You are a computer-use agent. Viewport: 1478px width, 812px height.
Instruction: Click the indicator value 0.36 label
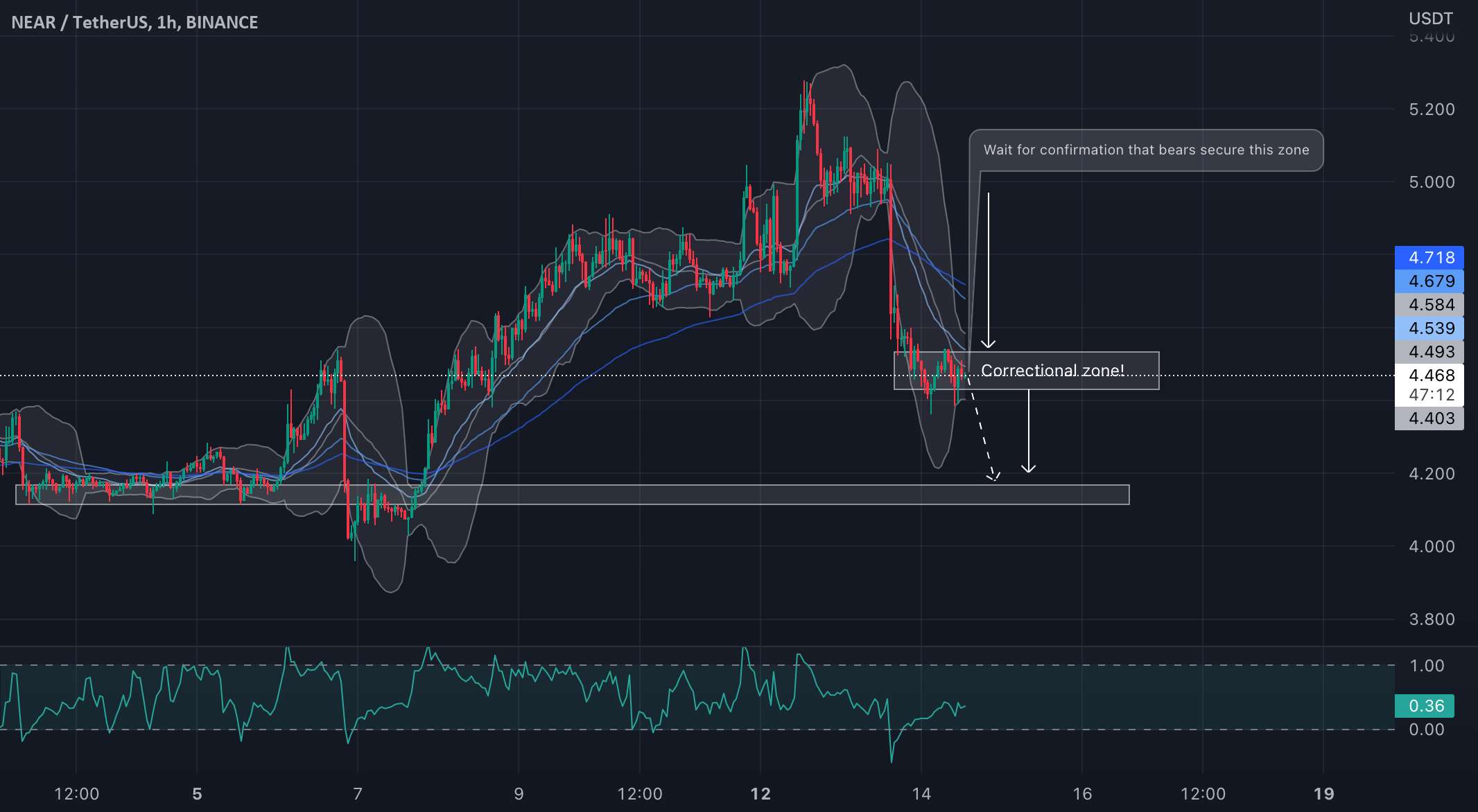coord(1425,706)
